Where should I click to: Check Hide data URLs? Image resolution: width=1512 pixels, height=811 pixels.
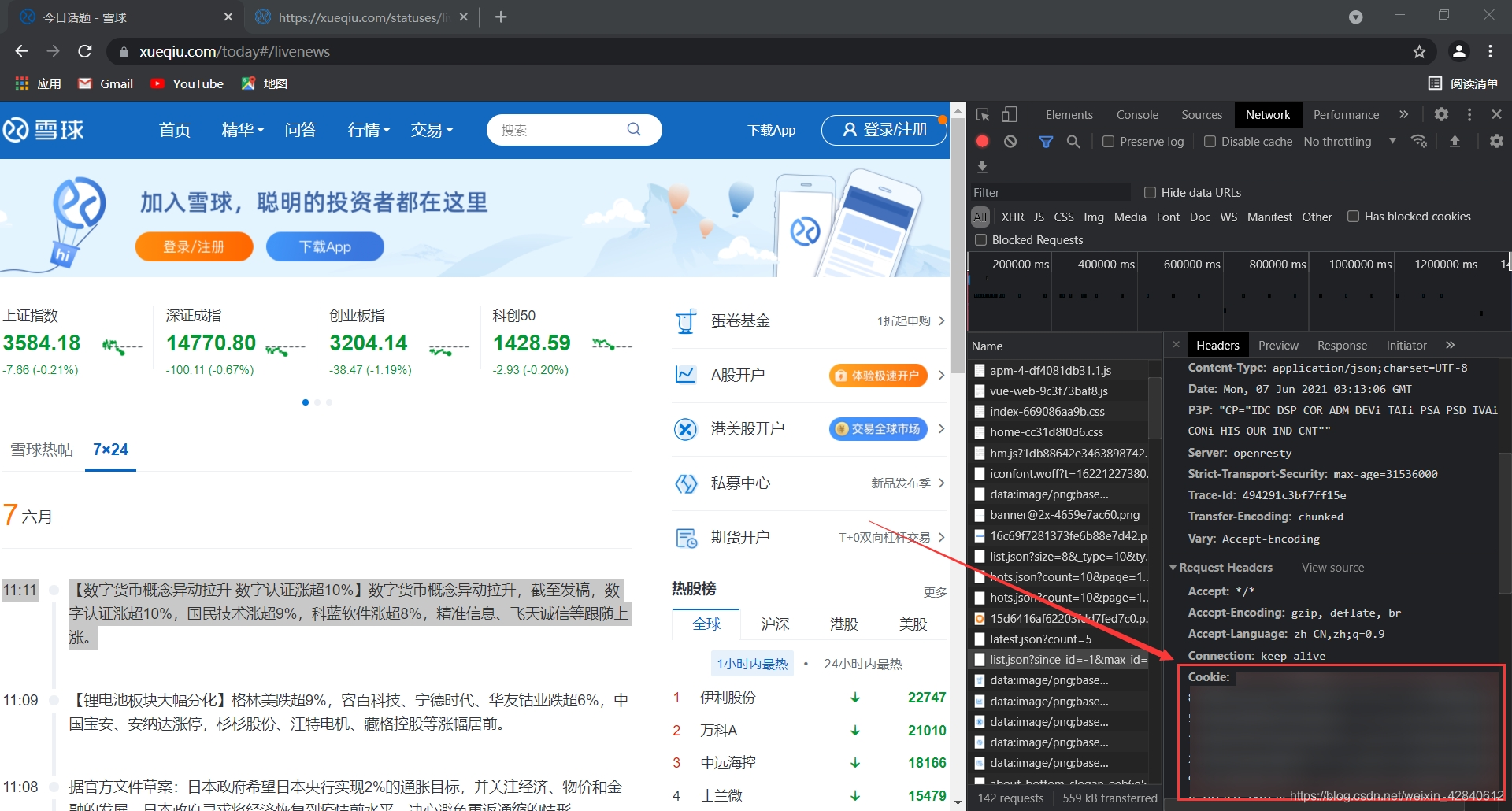[1150, 193]
